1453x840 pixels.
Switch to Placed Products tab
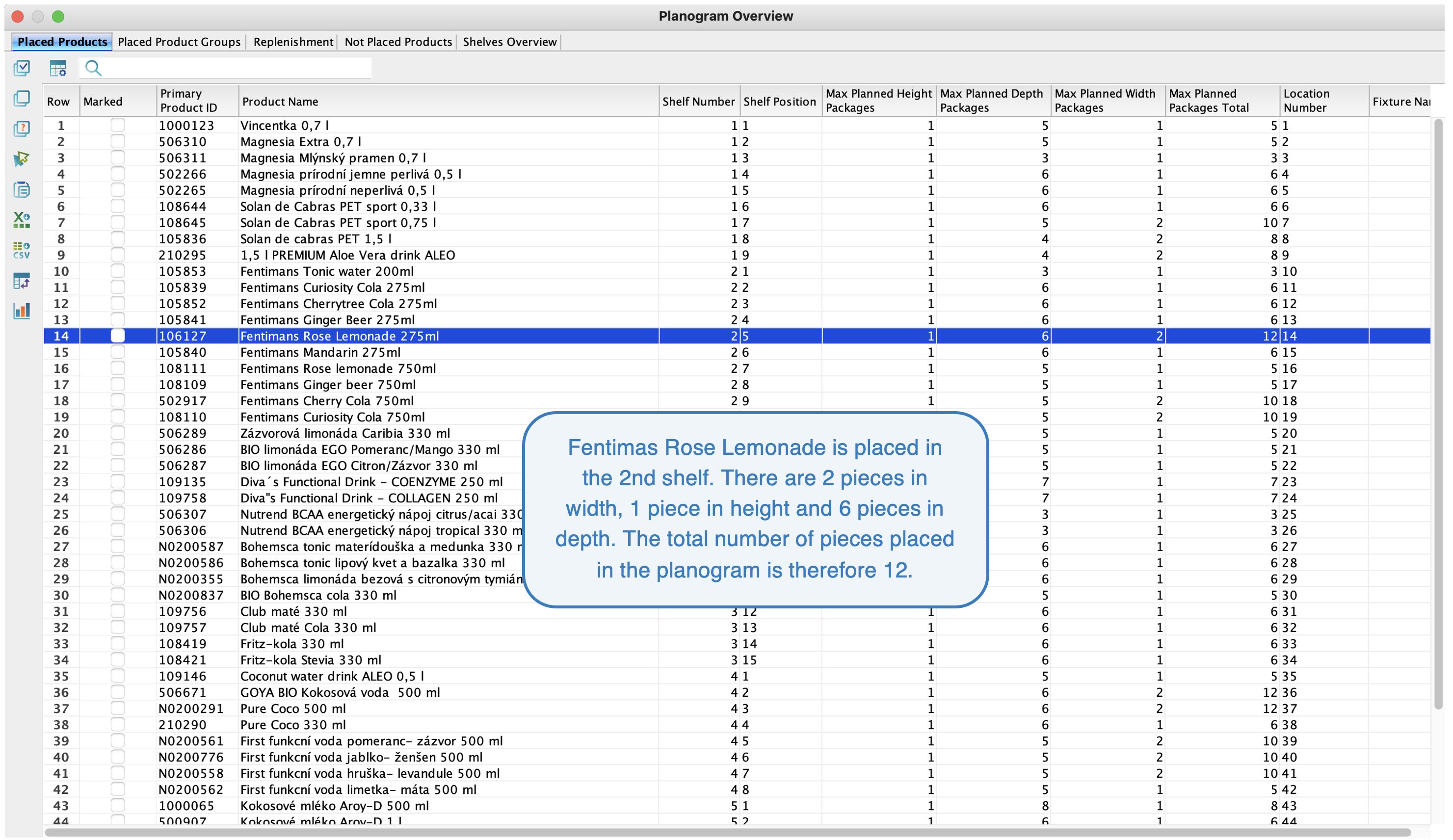coord(62,42)
